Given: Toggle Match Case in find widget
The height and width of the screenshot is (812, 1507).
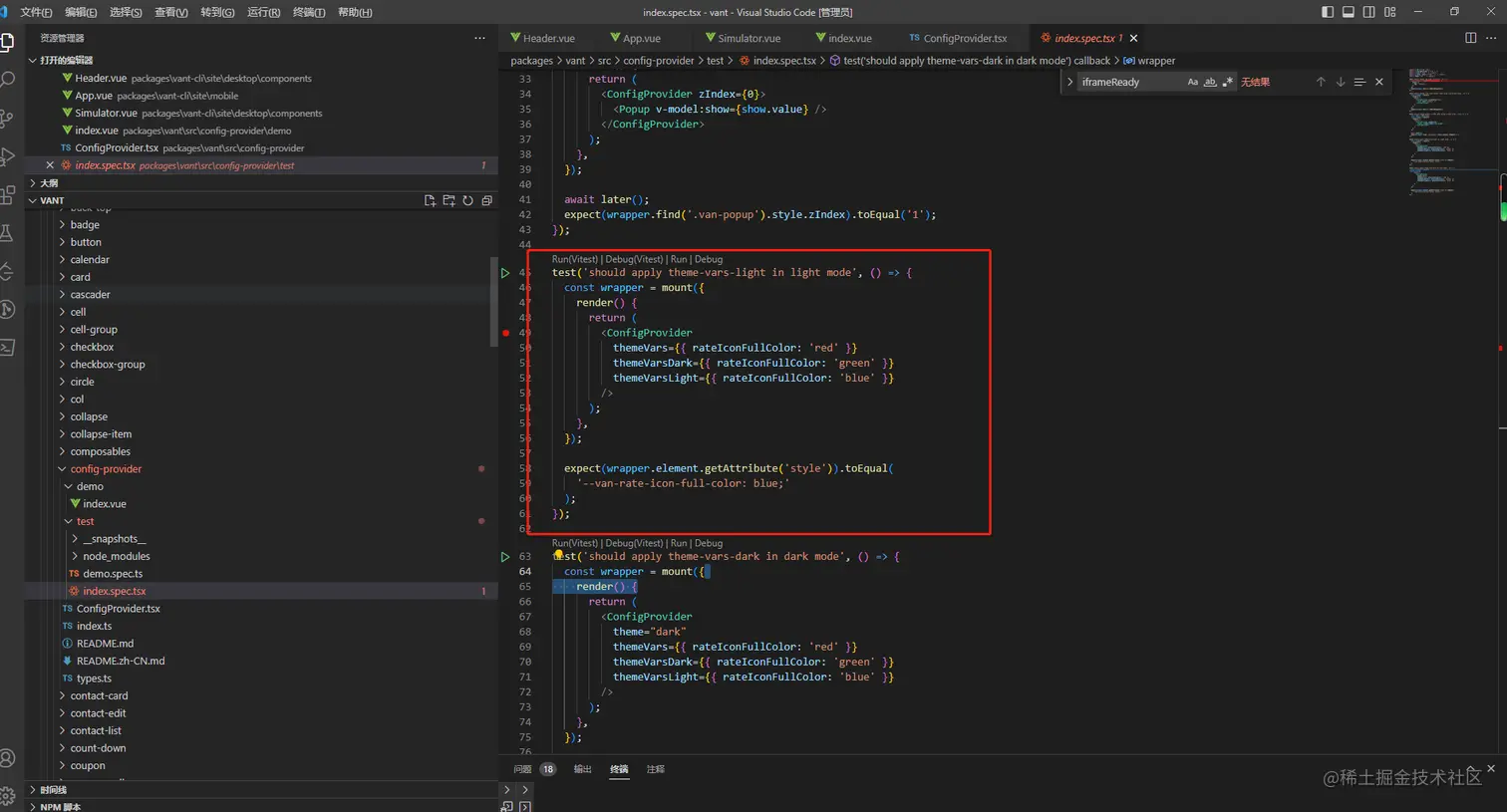Looking at the screenshot, I should 1192,82.
